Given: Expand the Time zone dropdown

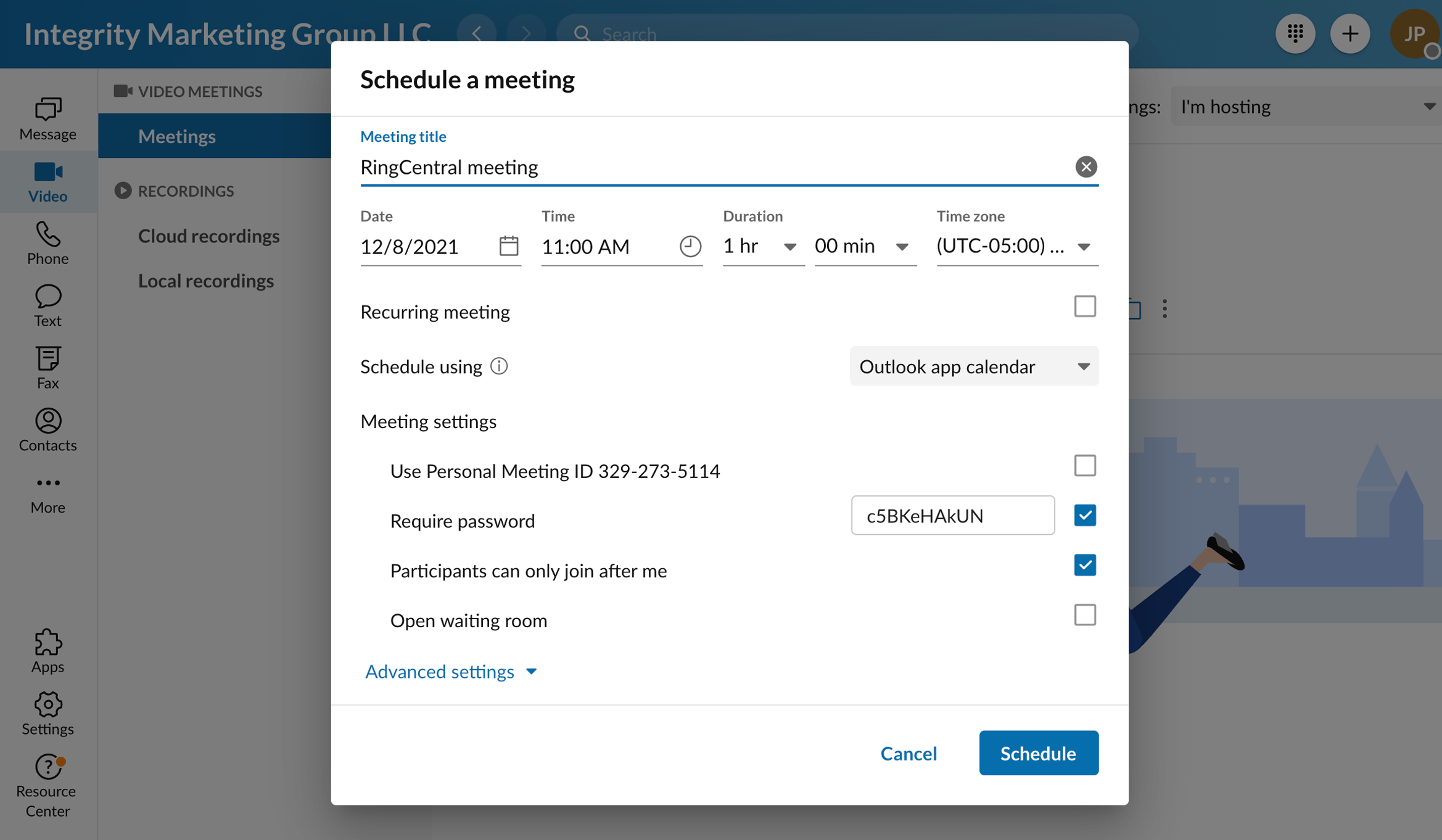Looking at the screenshot, I should pos(1017,246).
